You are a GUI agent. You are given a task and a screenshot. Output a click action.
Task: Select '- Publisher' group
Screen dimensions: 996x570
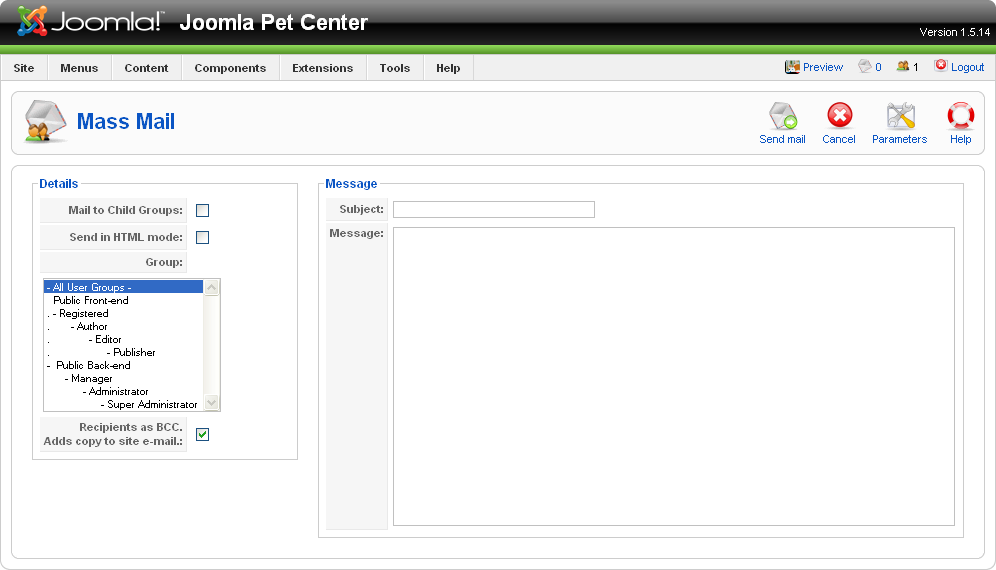[x=123, y=352]
